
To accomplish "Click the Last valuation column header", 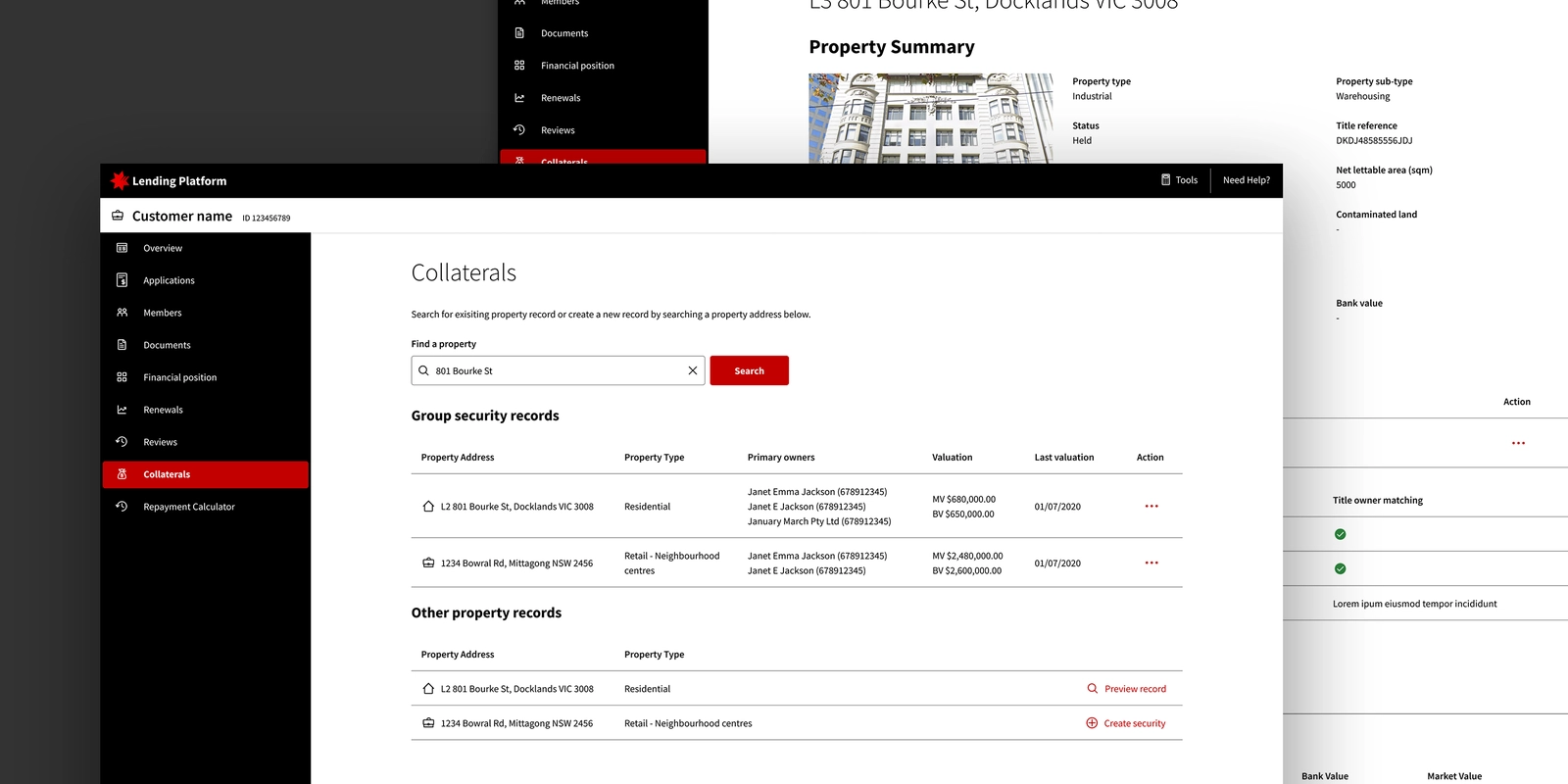I will (1064, 458).
